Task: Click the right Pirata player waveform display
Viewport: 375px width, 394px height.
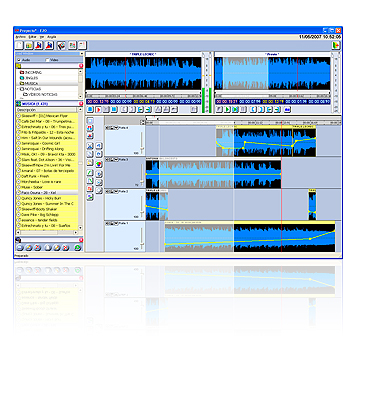Action: click(x=273, y=73)
